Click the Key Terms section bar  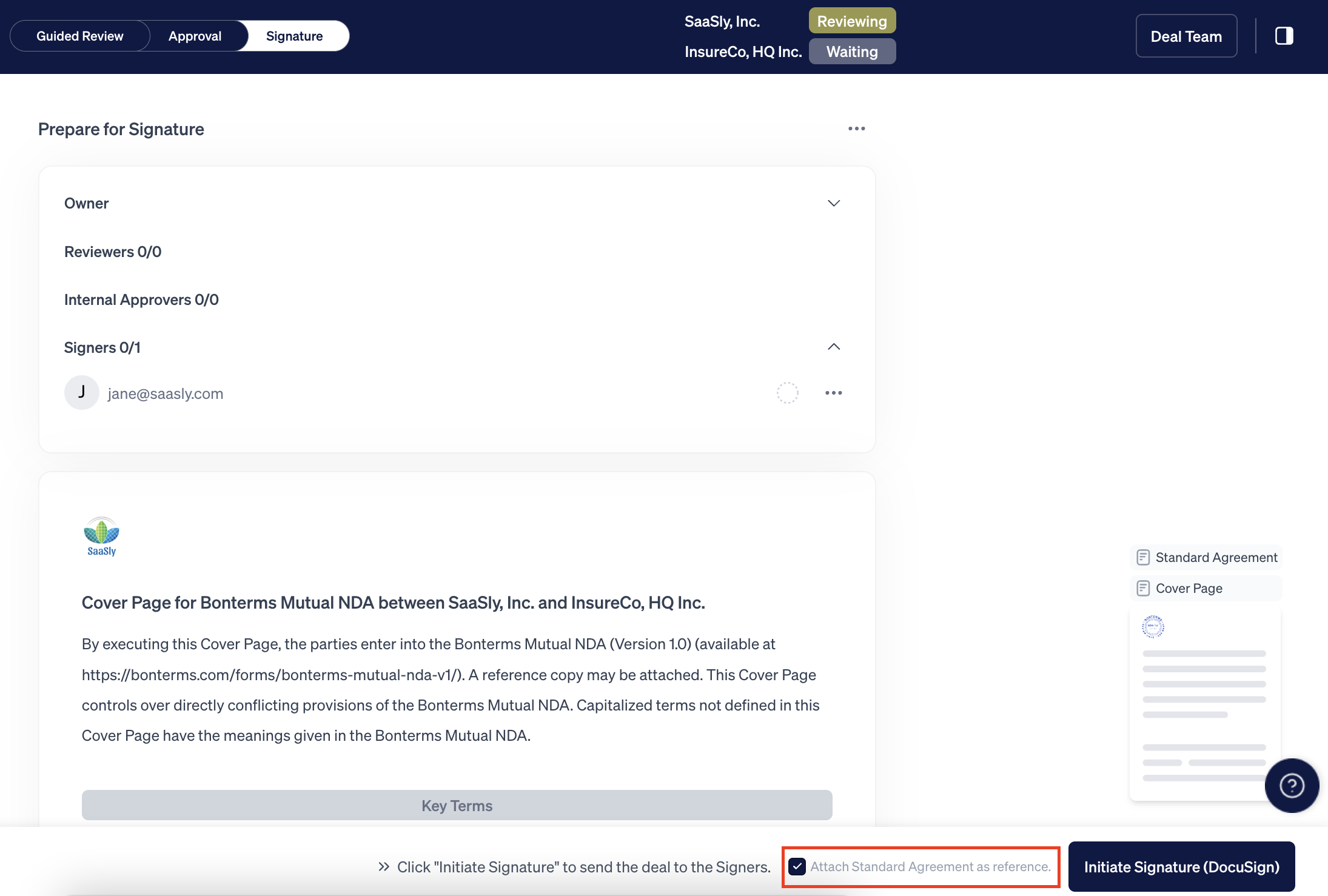(x=457, y=805)
